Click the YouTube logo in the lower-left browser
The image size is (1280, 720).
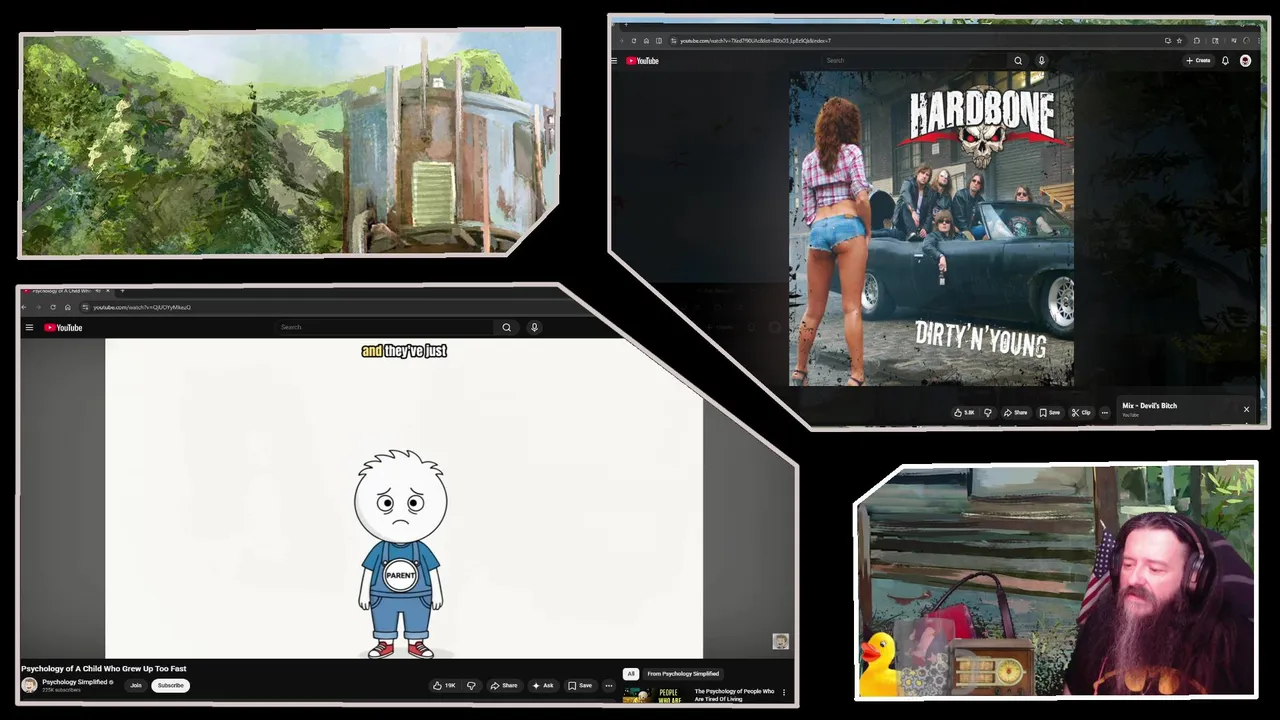63,327
